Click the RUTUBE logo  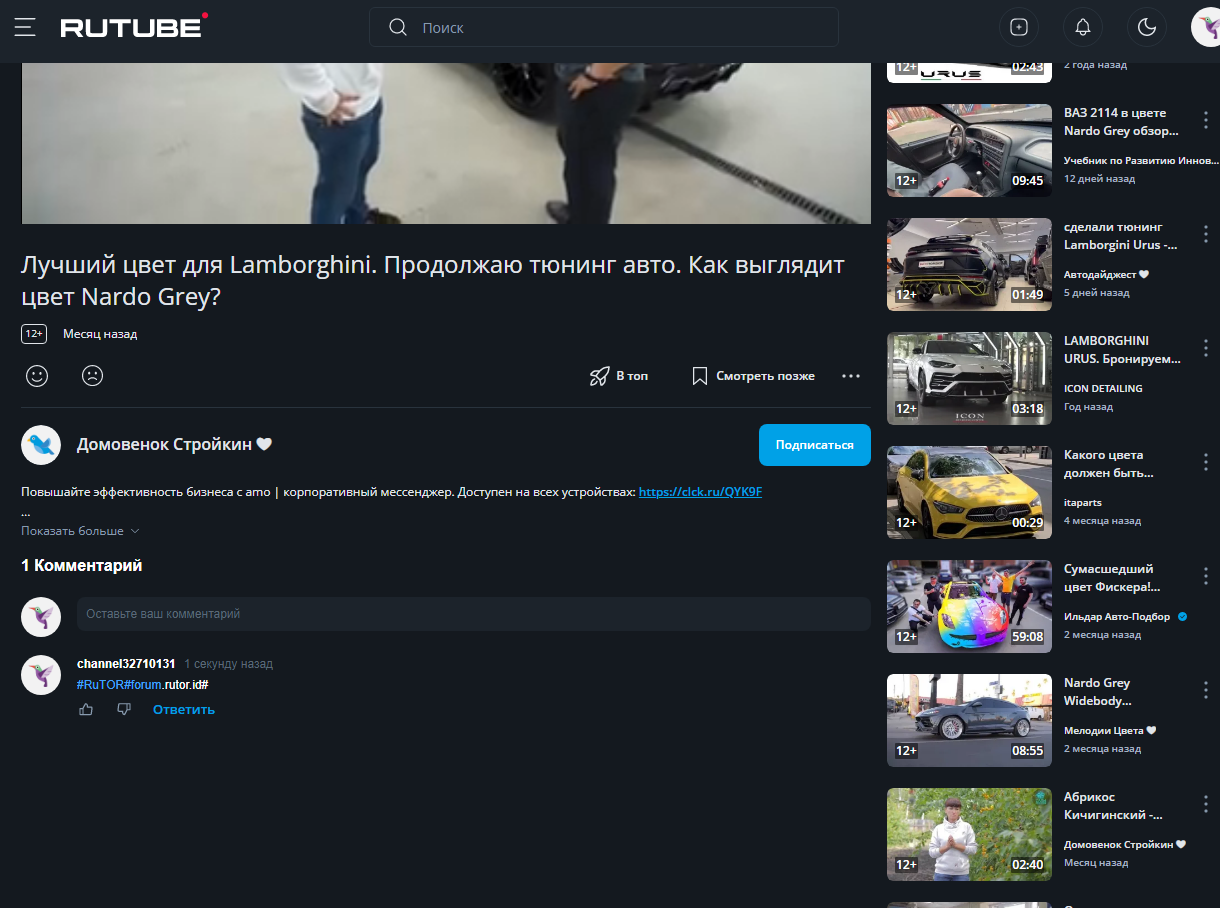(x=134, y=27)
